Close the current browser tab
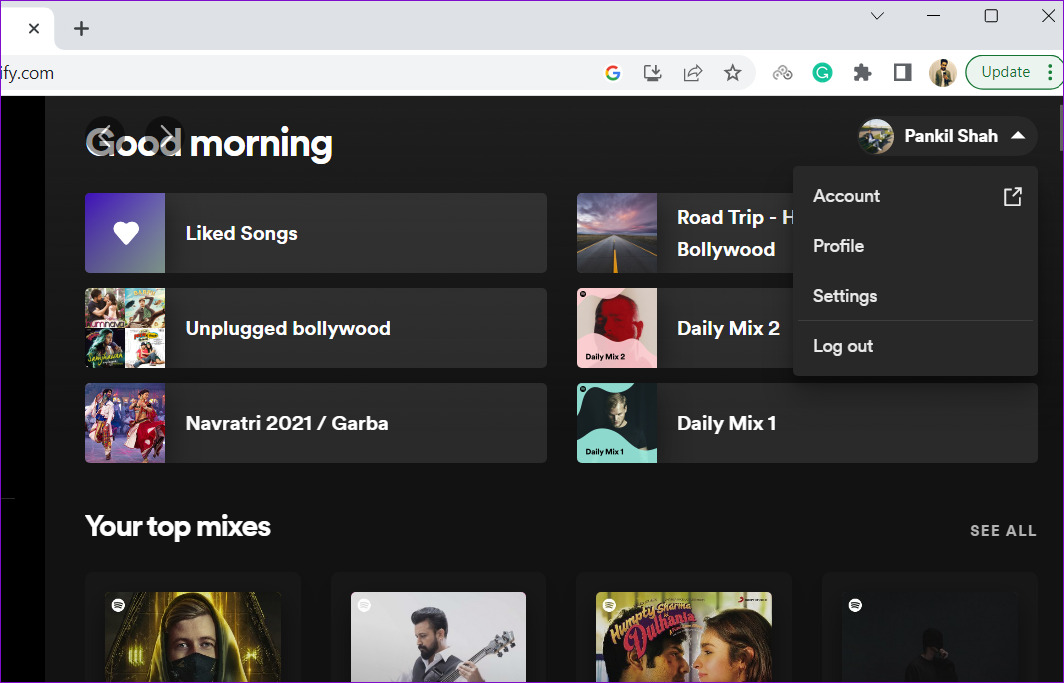1064x683 pixels. (x=34, y=28)
